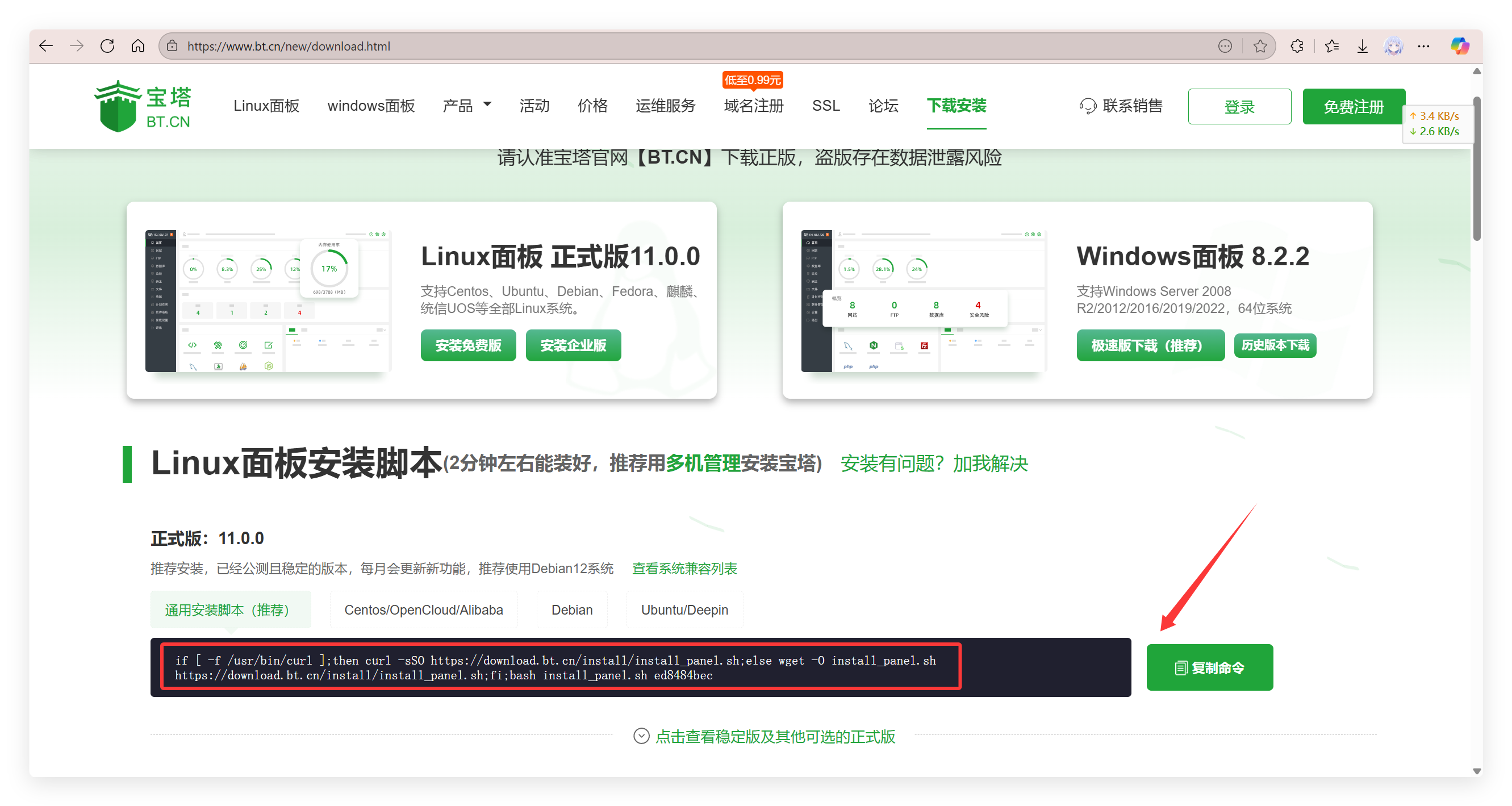
Task: Click the scrollbar up arrow
Action: click(x=1477, y=71)
